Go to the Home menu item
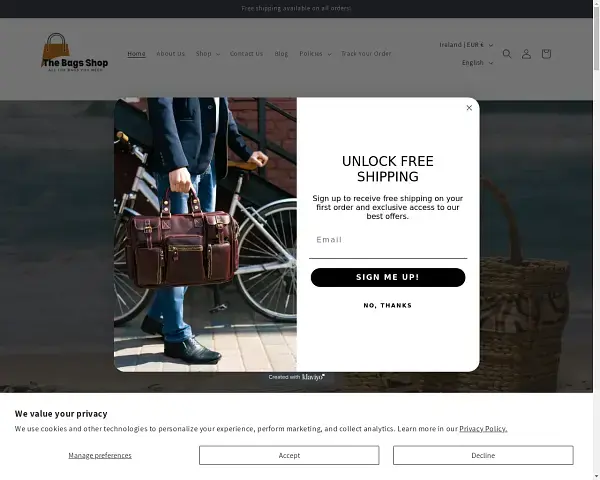 [136, 54]
